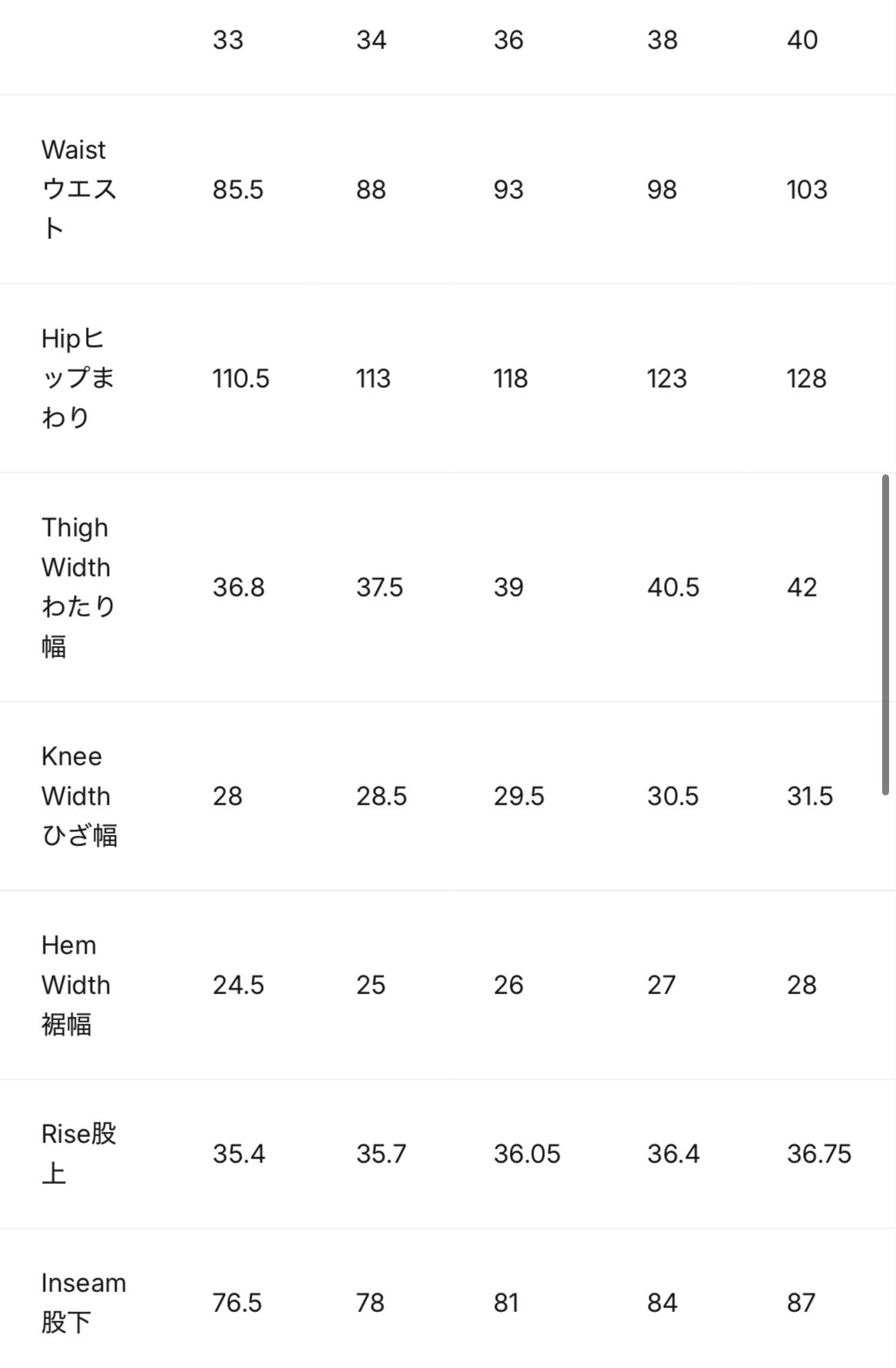Click the hip value 110.5 cell
Screen dimensions: 896x1368
click(241, 378)
